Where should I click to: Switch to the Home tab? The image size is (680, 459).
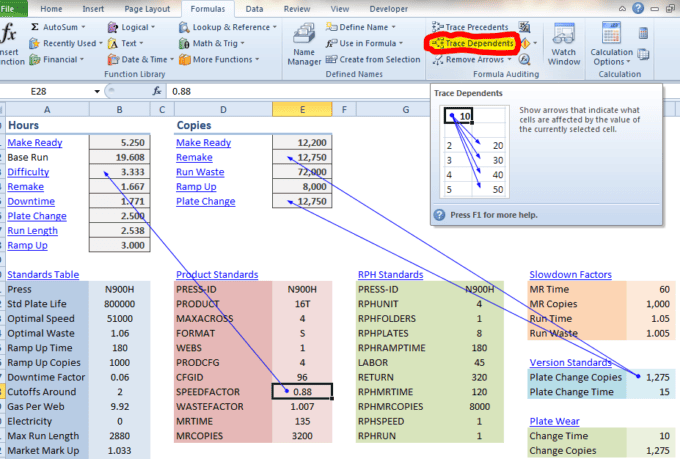[x=51, y=9]
